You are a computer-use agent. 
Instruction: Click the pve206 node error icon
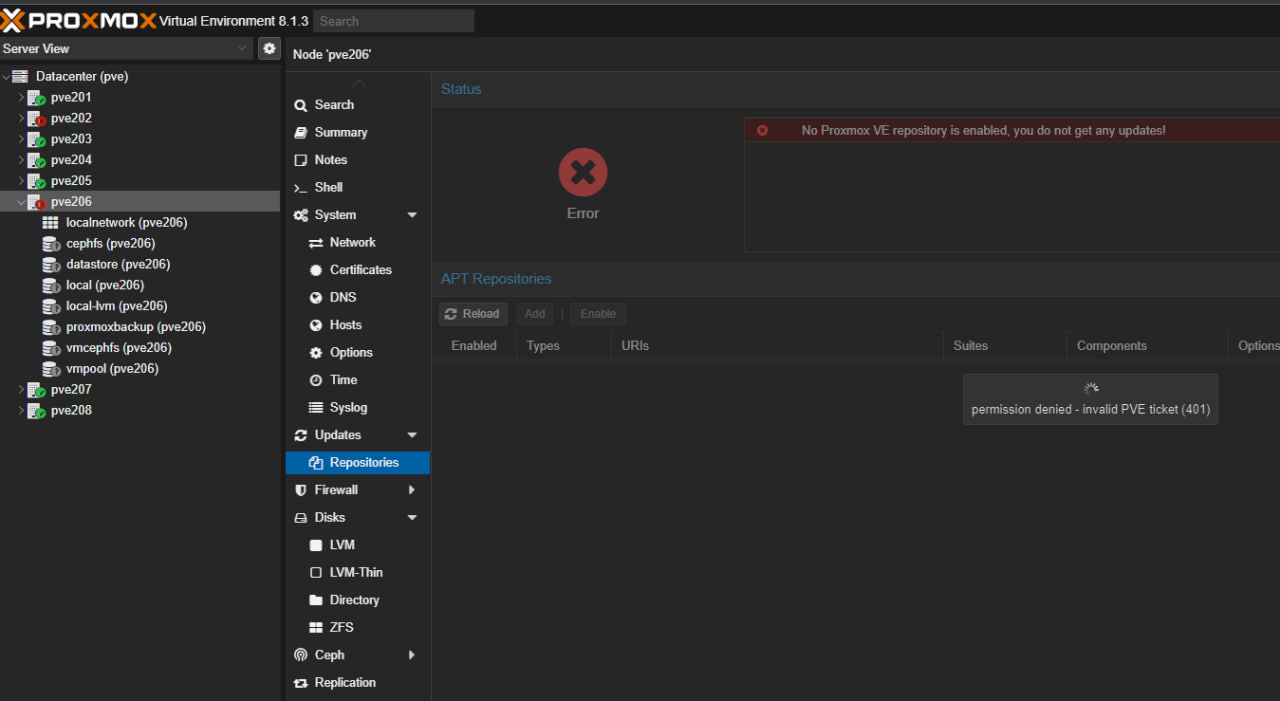click(36, 202)
